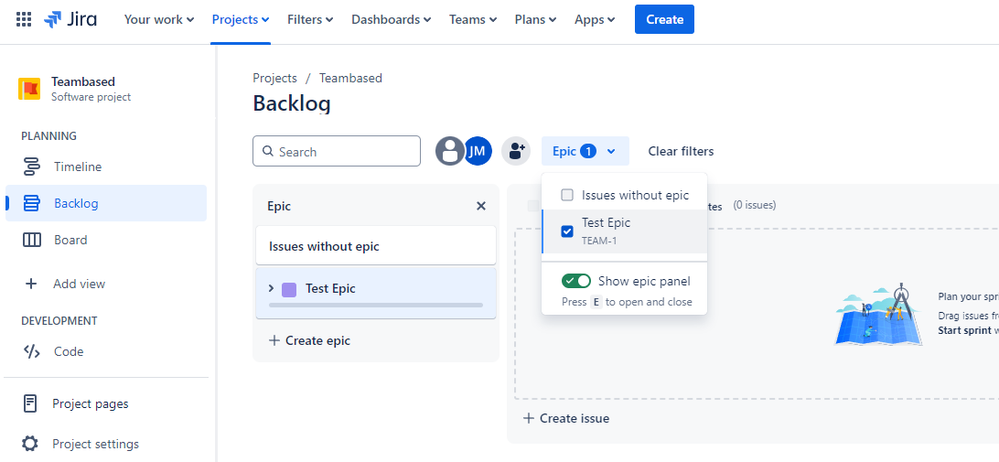The image size is (999, 462).
Task: Click the Code icon under Development
Action: [31, 352]
